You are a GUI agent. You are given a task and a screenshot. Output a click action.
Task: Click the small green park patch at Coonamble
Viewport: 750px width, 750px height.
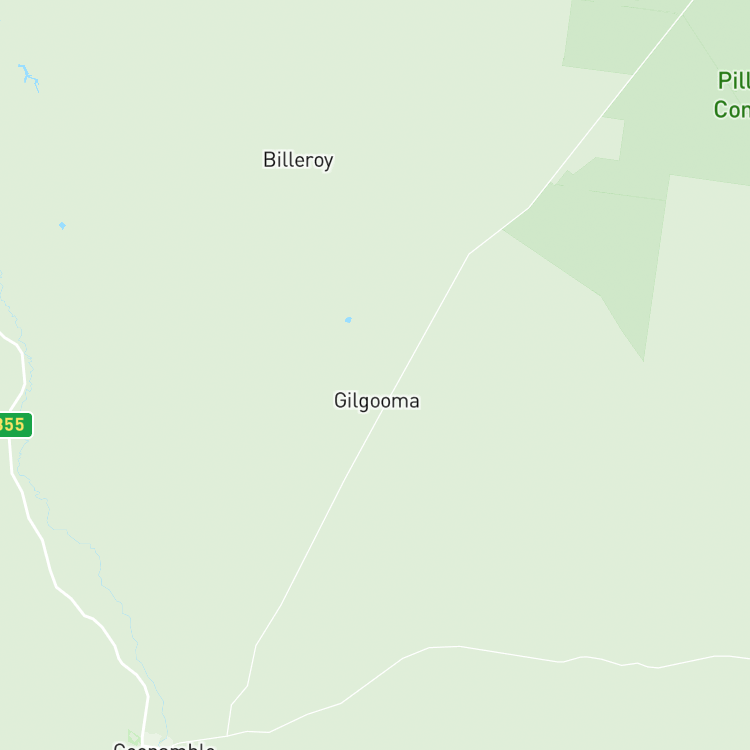(134, 737)
